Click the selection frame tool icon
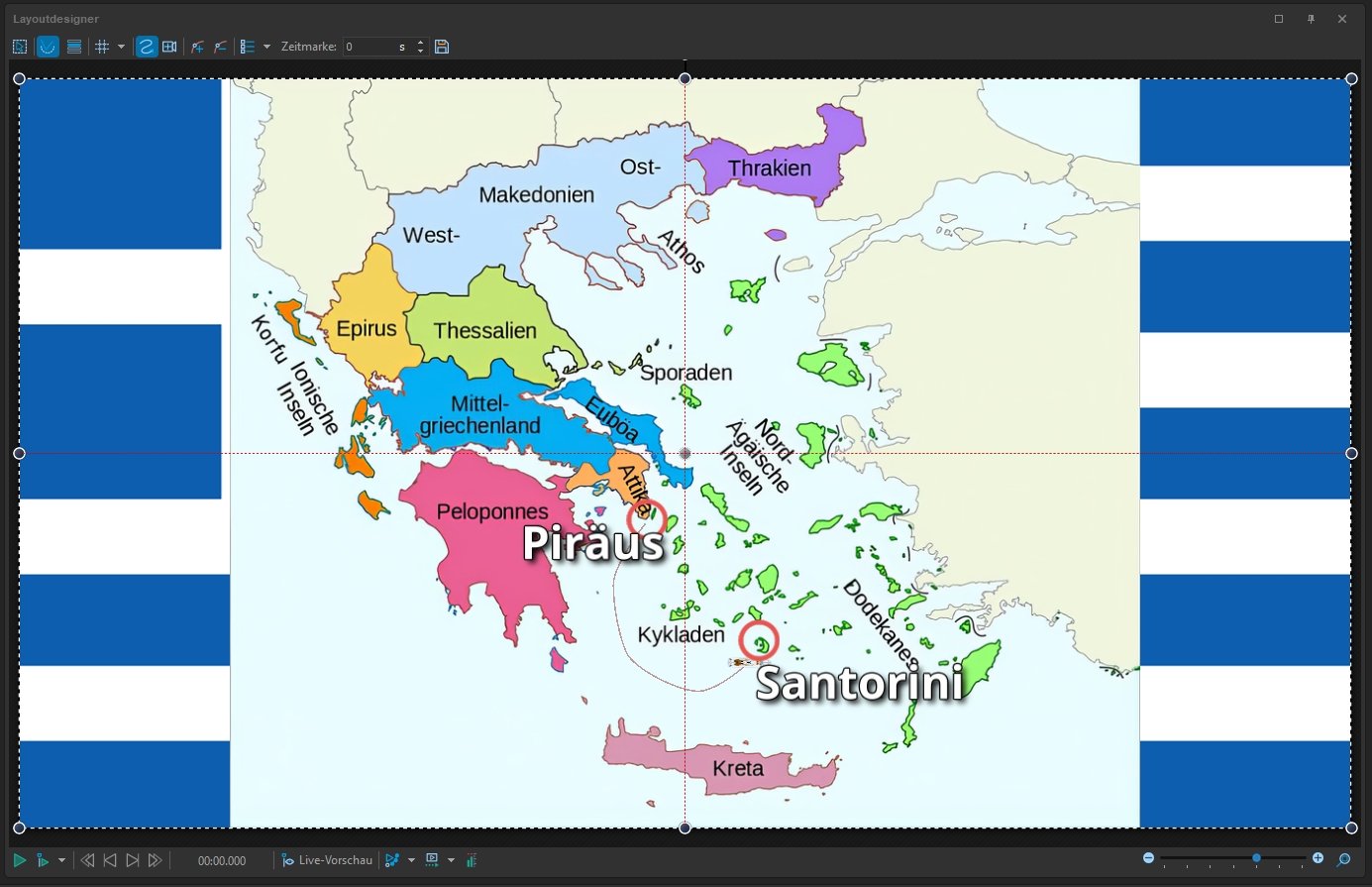1372x887 pixels. [x=20, y=47]
